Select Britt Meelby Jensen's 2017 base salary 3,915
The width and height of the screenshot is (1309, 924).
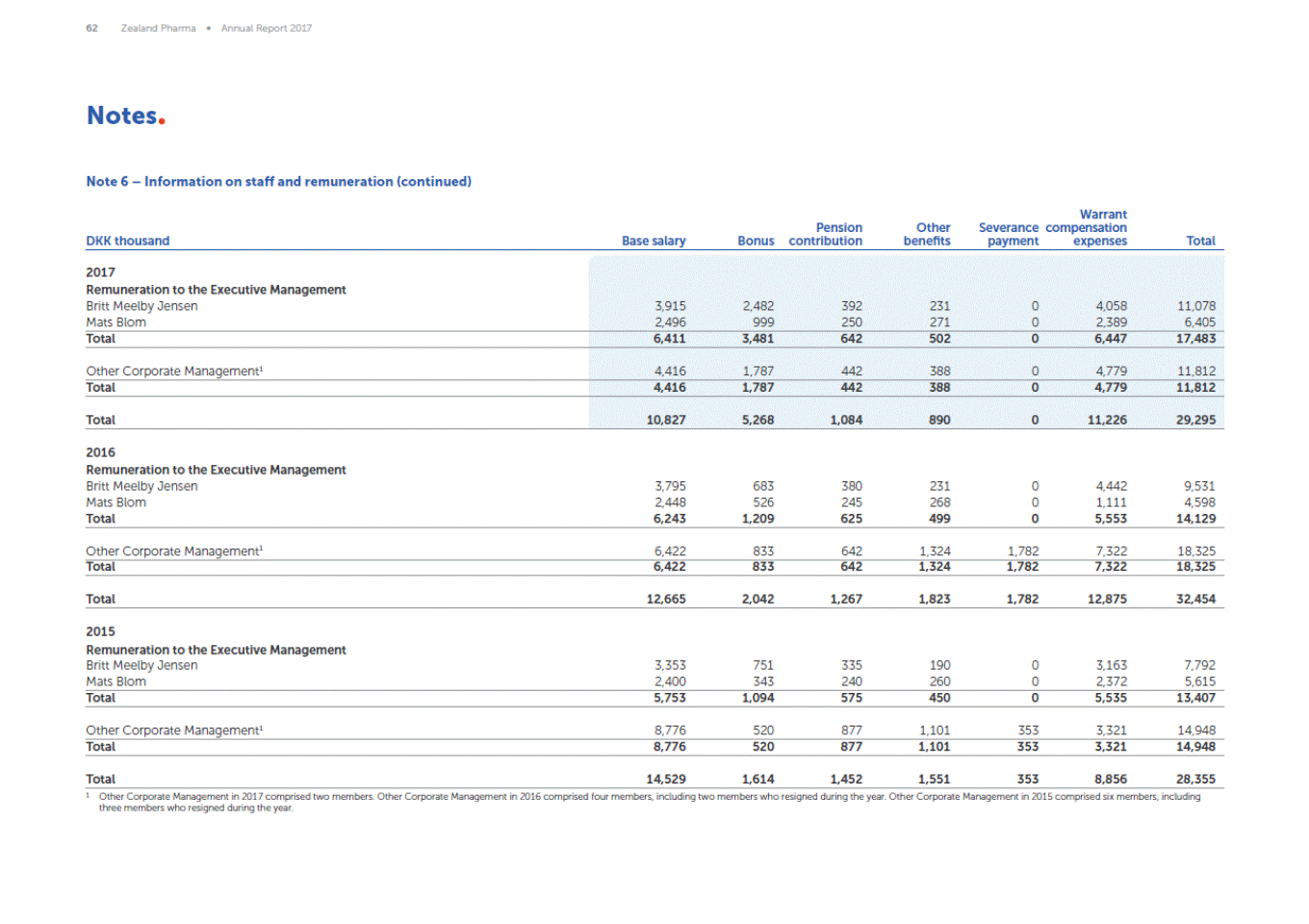point(670,306)
